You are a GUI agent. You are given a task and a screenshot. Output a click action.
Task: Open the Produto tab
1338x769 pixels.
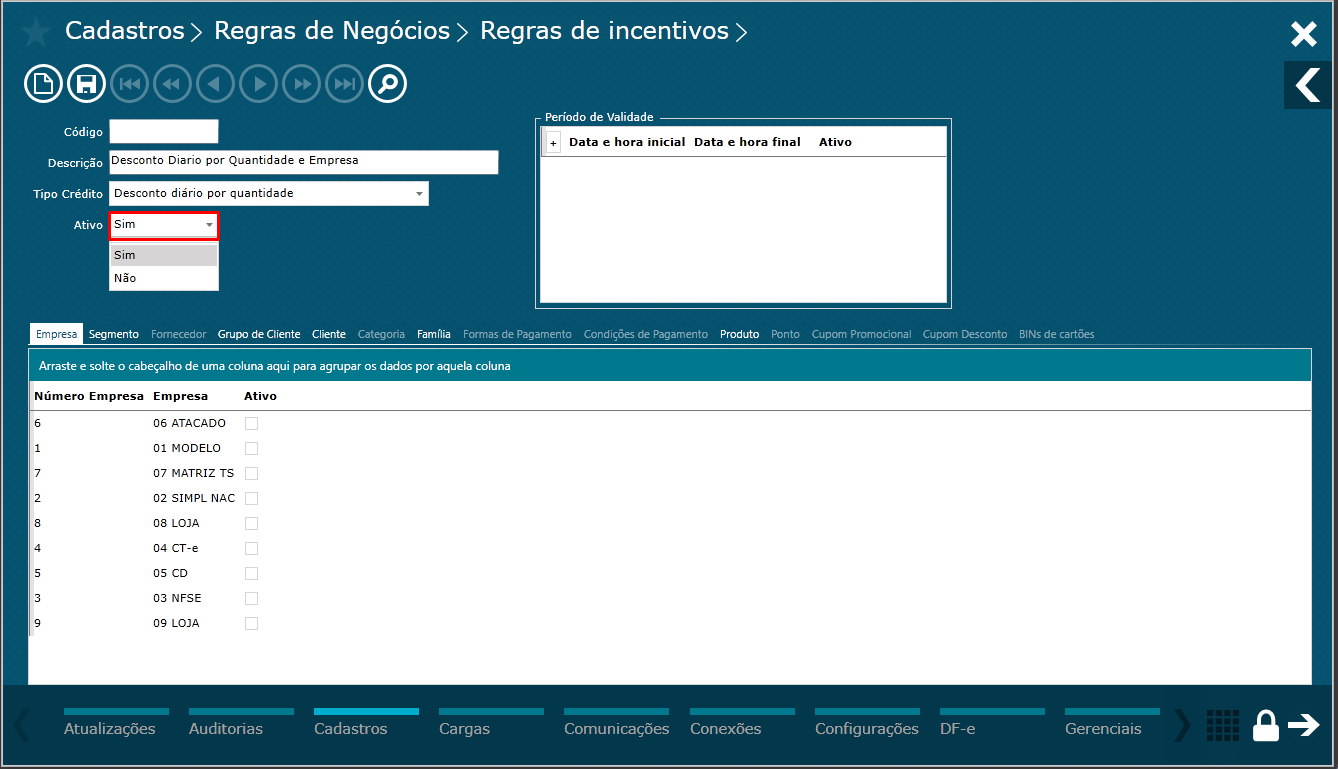click(x=739, y=334)
